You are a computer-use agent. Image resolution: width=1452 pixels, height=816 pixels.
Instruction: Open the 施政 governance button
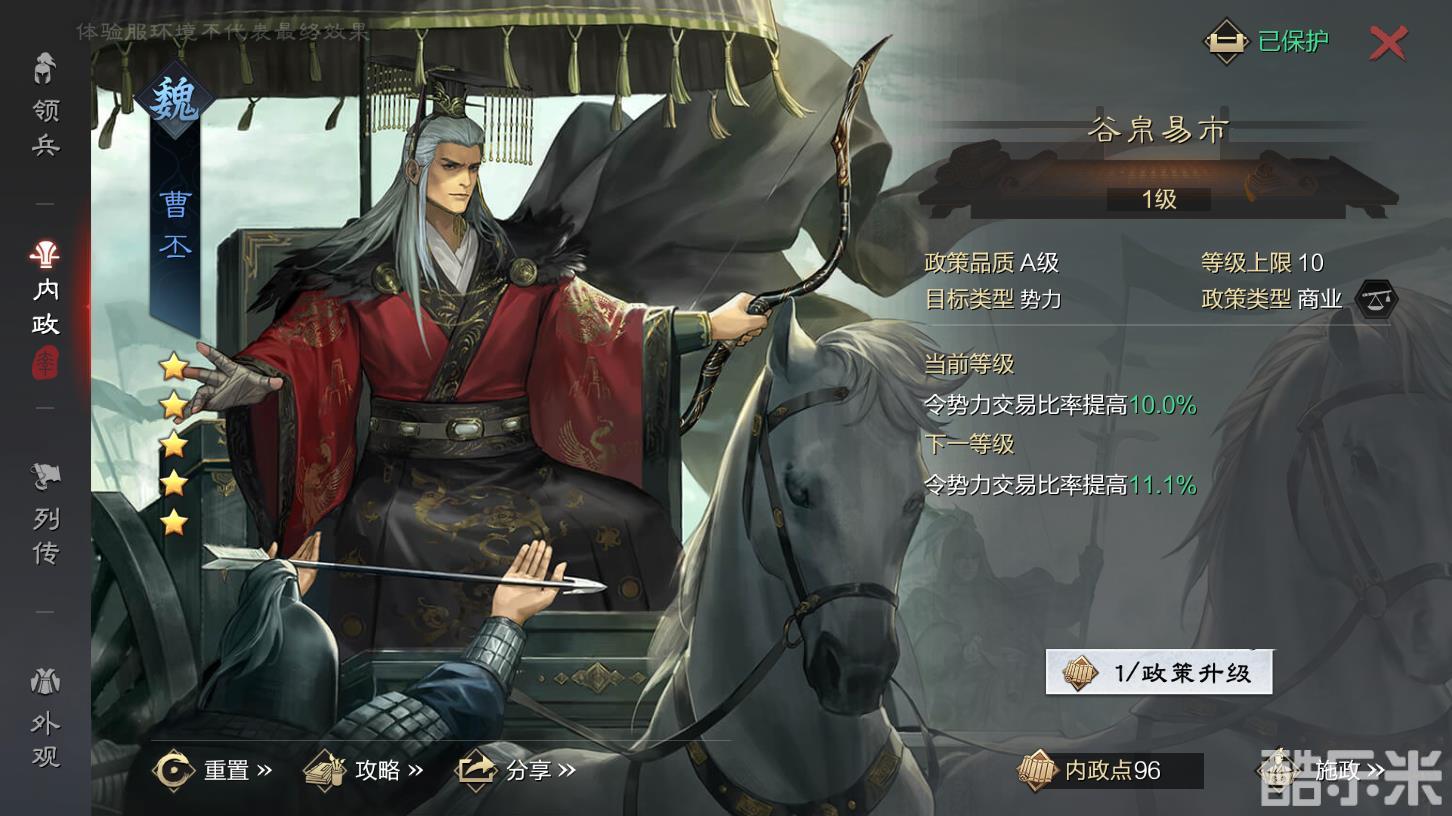pyautogui.click(x=1322, y=770)
